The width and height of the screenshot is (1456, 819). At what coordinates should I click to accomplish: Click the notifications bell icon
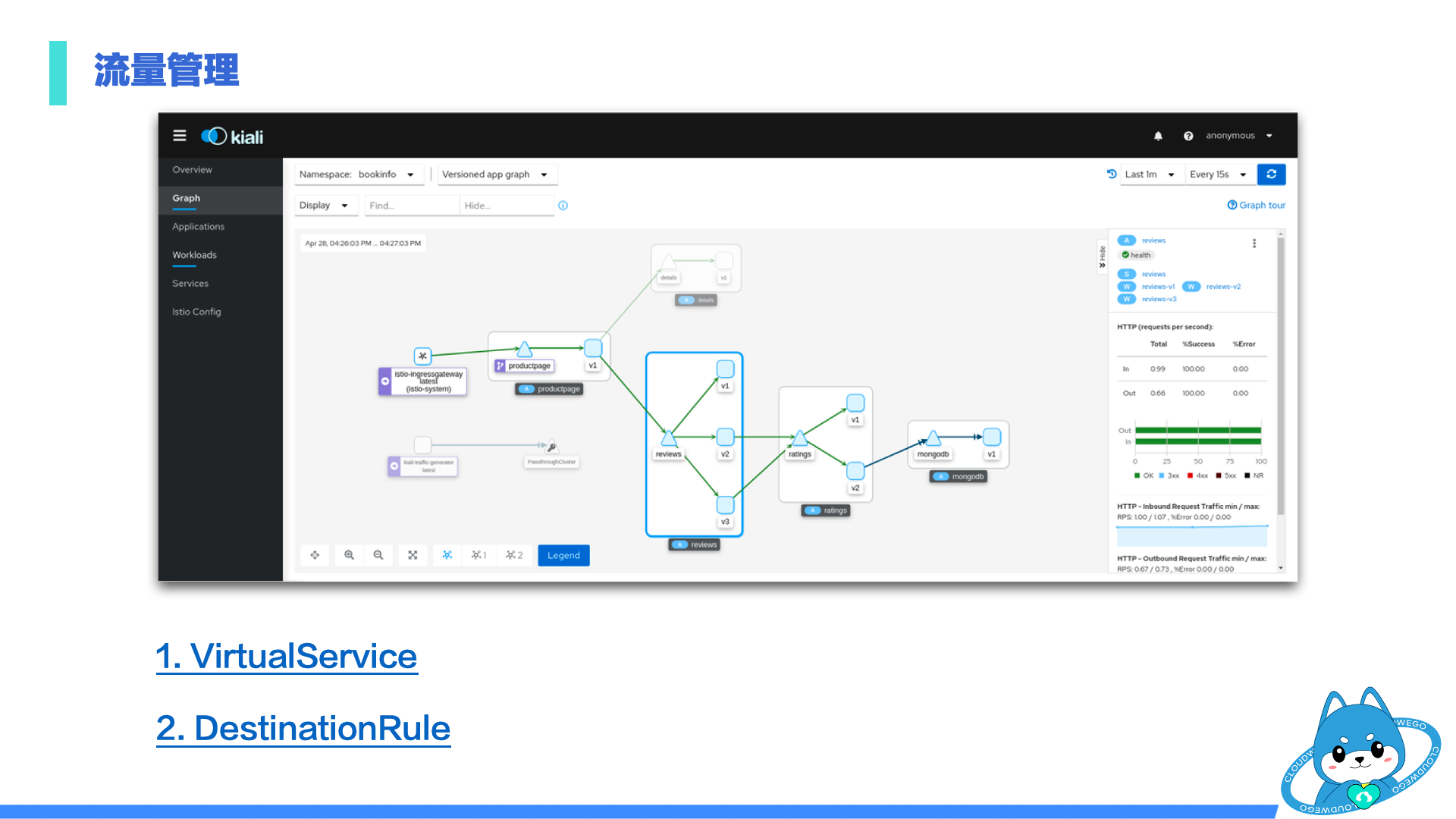click(x=1158, y=136)
